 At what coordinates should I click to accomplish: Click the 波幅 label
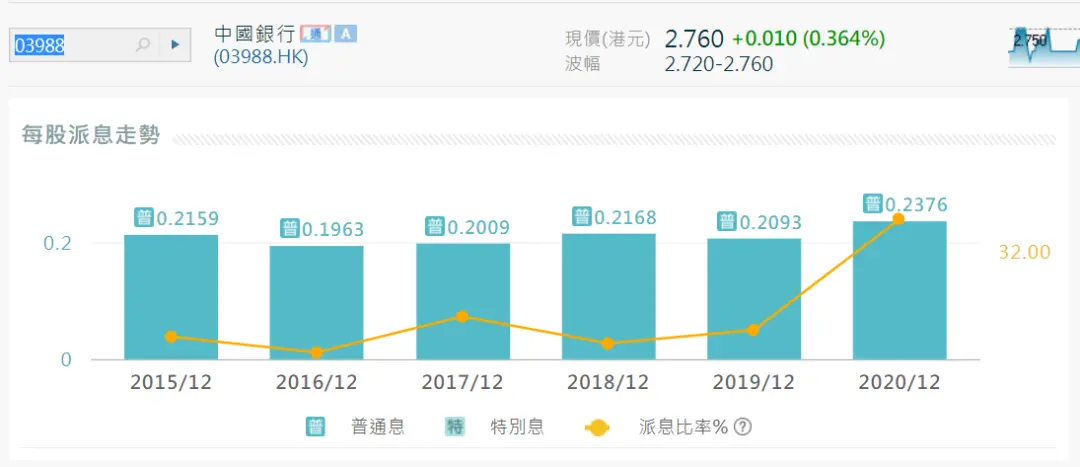click(x=583, y=64)
